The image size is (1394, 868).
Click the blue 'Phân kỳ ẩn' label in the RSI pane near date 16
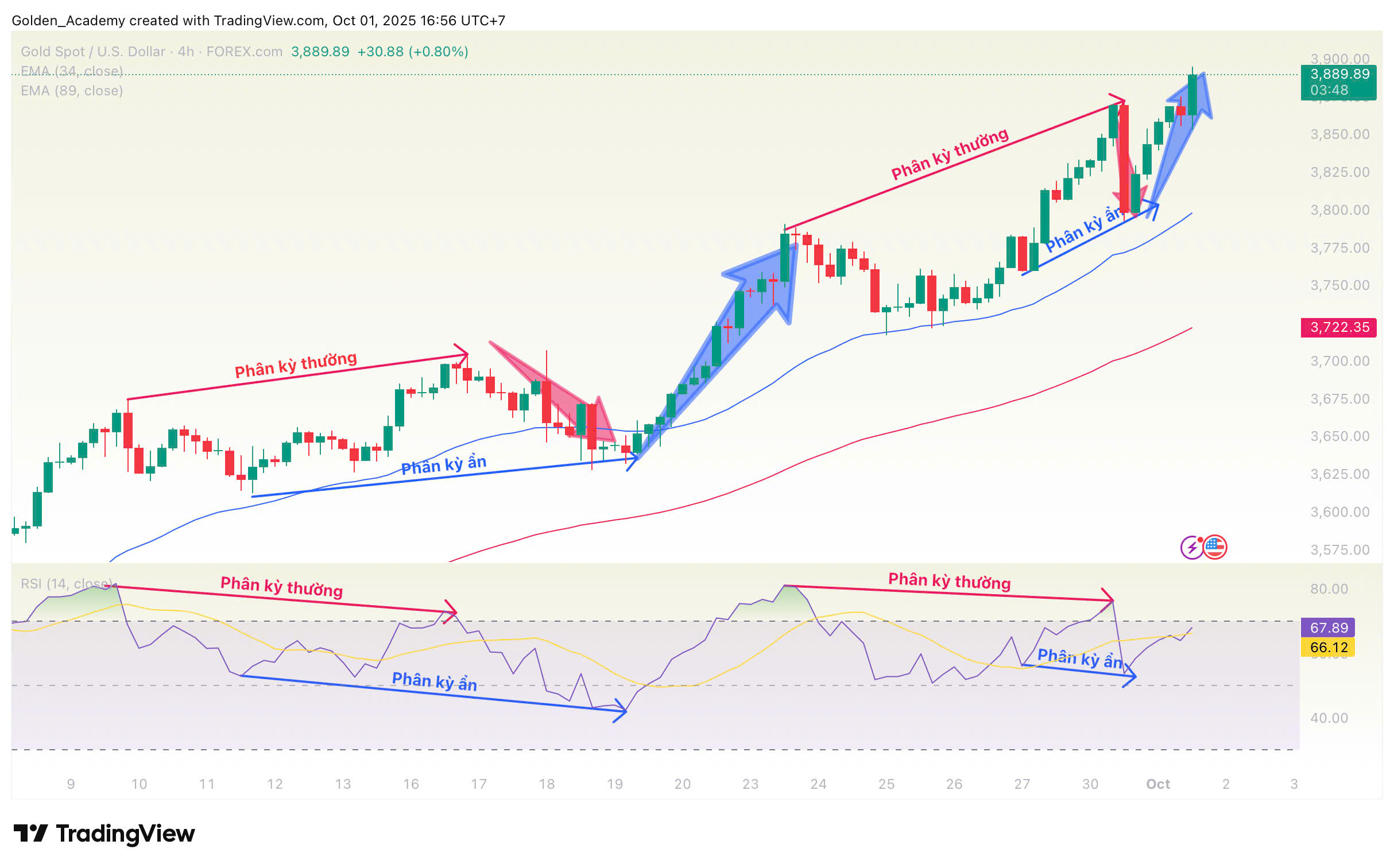434,681
